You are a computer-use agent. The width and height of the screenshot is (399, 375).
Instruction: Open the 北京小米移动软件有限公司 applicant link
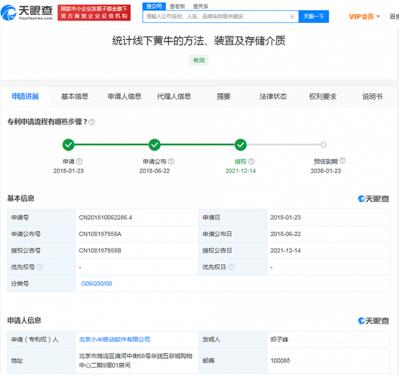[x=115, y=339]
